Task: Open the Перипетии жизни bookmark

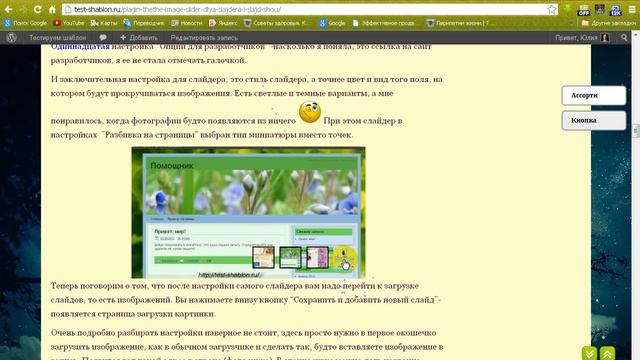Action: [460, 23]
